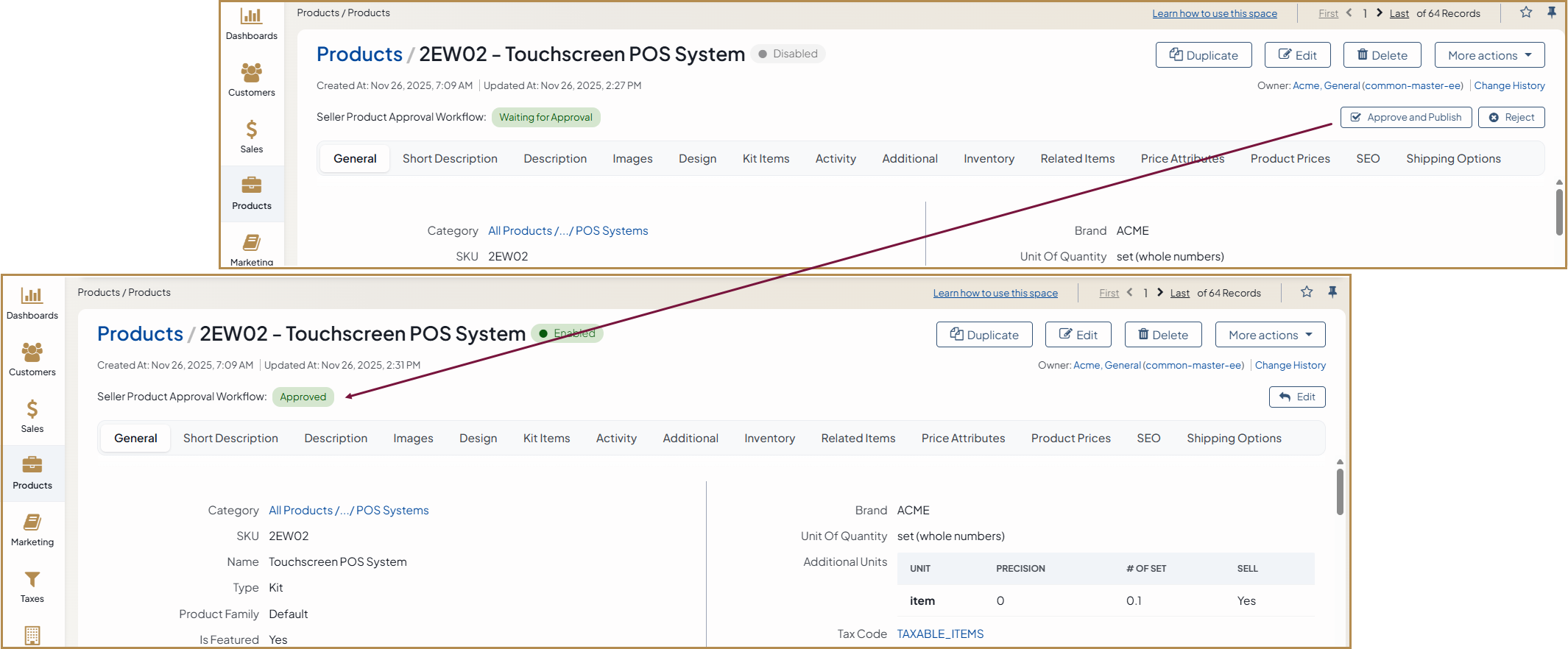Go to next record arrow on Approved page

click(x=1160, y=293)
